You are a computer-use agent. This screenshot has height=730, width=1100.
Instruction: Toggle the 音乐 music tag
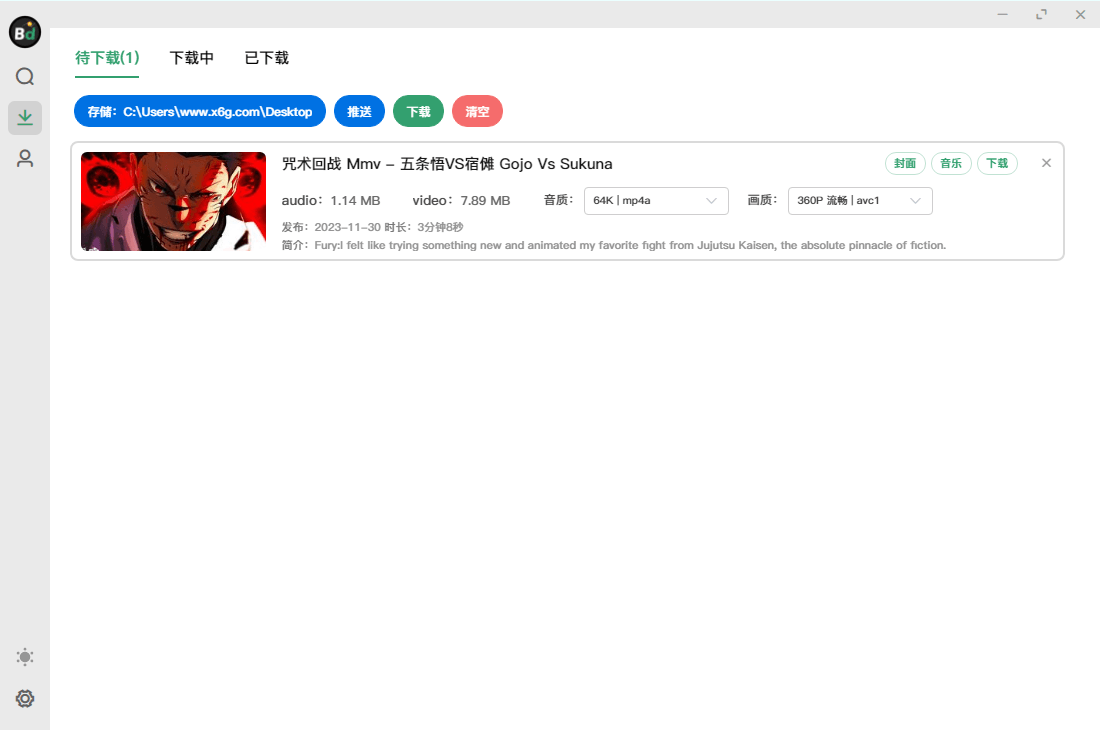(951, 162)
